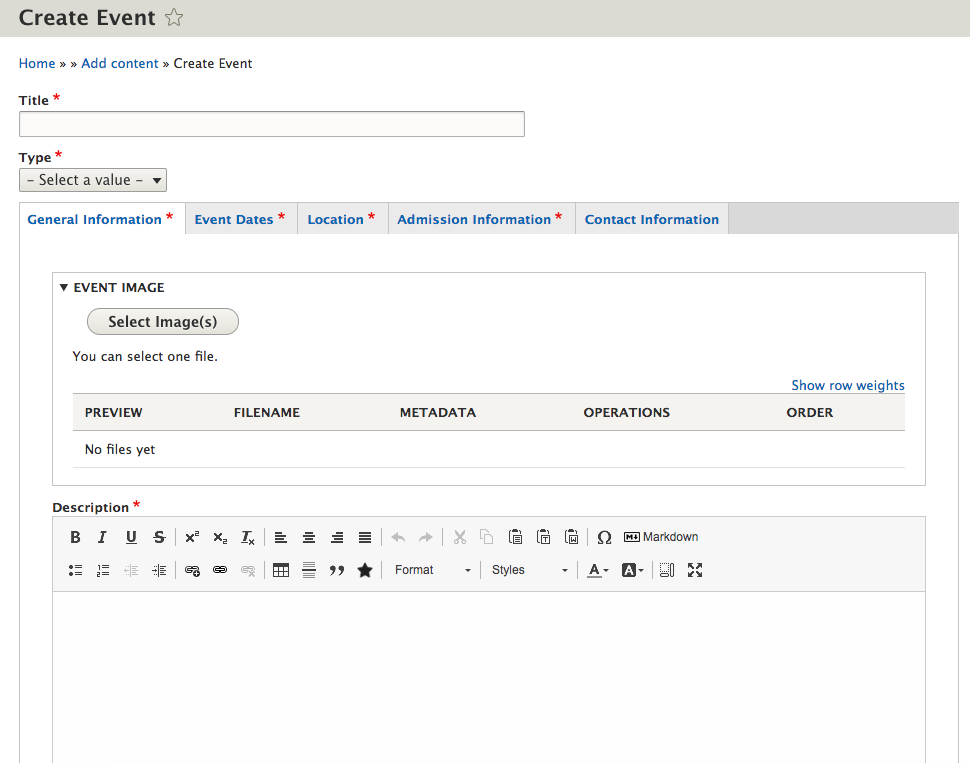This screenshot has height=763, width=970.
Task: Apply strikethrough formatting
Action: click(159, 537)
